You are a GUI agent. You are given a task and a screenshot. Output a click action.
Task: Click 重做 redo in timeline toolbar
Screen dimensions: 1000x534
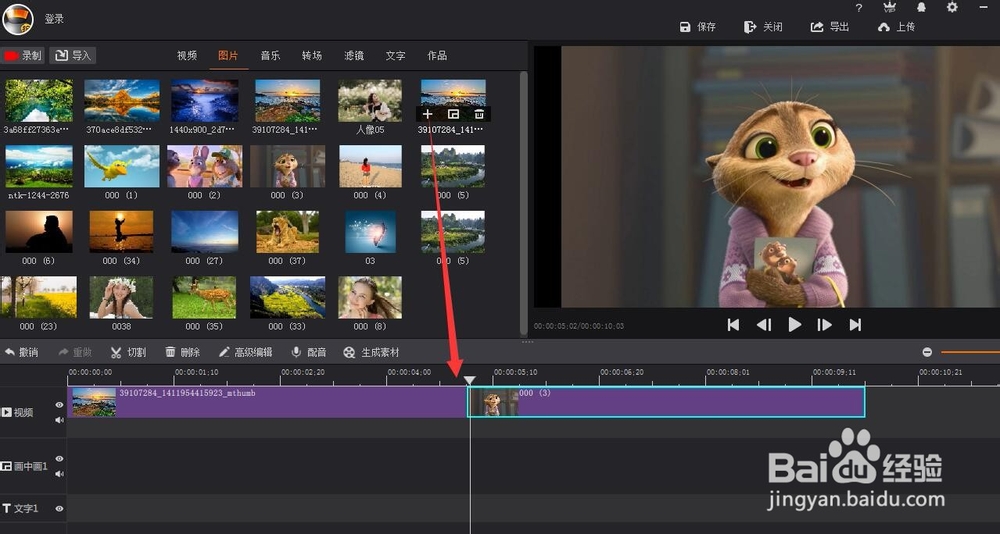pyautogui.click(x=75, y=352)
